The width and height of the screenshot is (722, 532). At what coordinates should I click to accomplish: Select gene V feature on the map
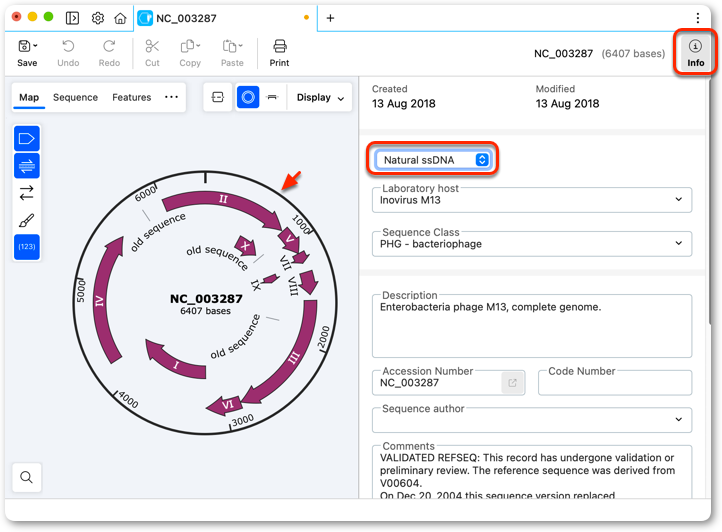[290, 239]
